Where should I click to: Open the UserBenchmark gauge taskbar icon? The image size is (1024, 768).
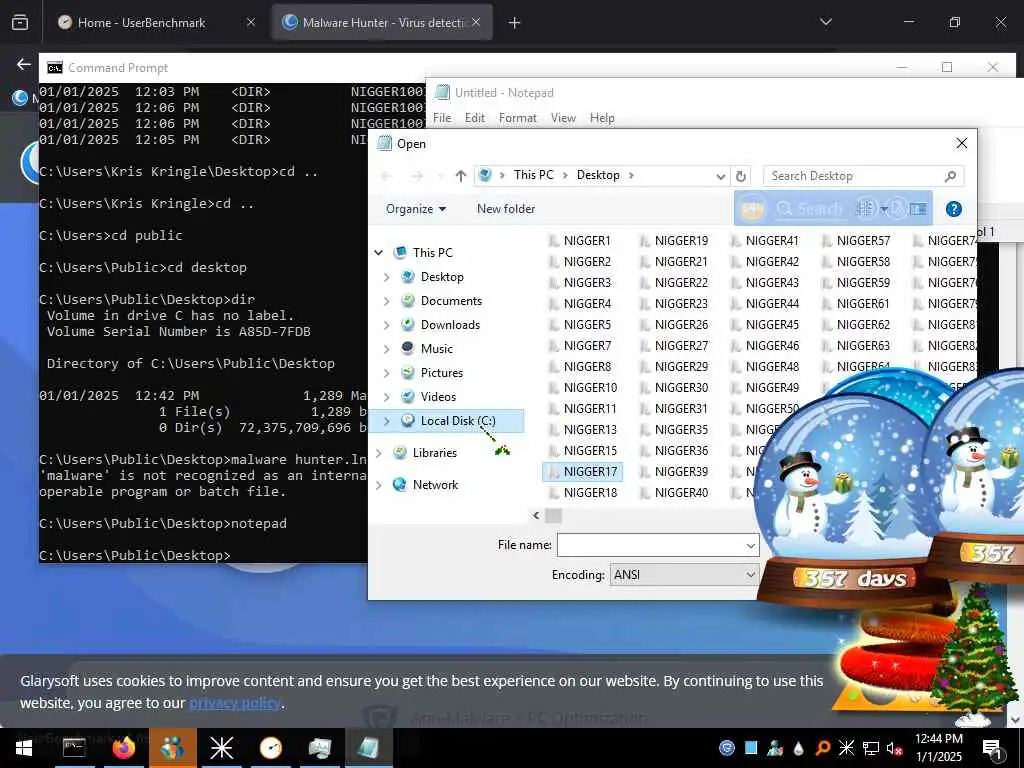pos(270,748)
